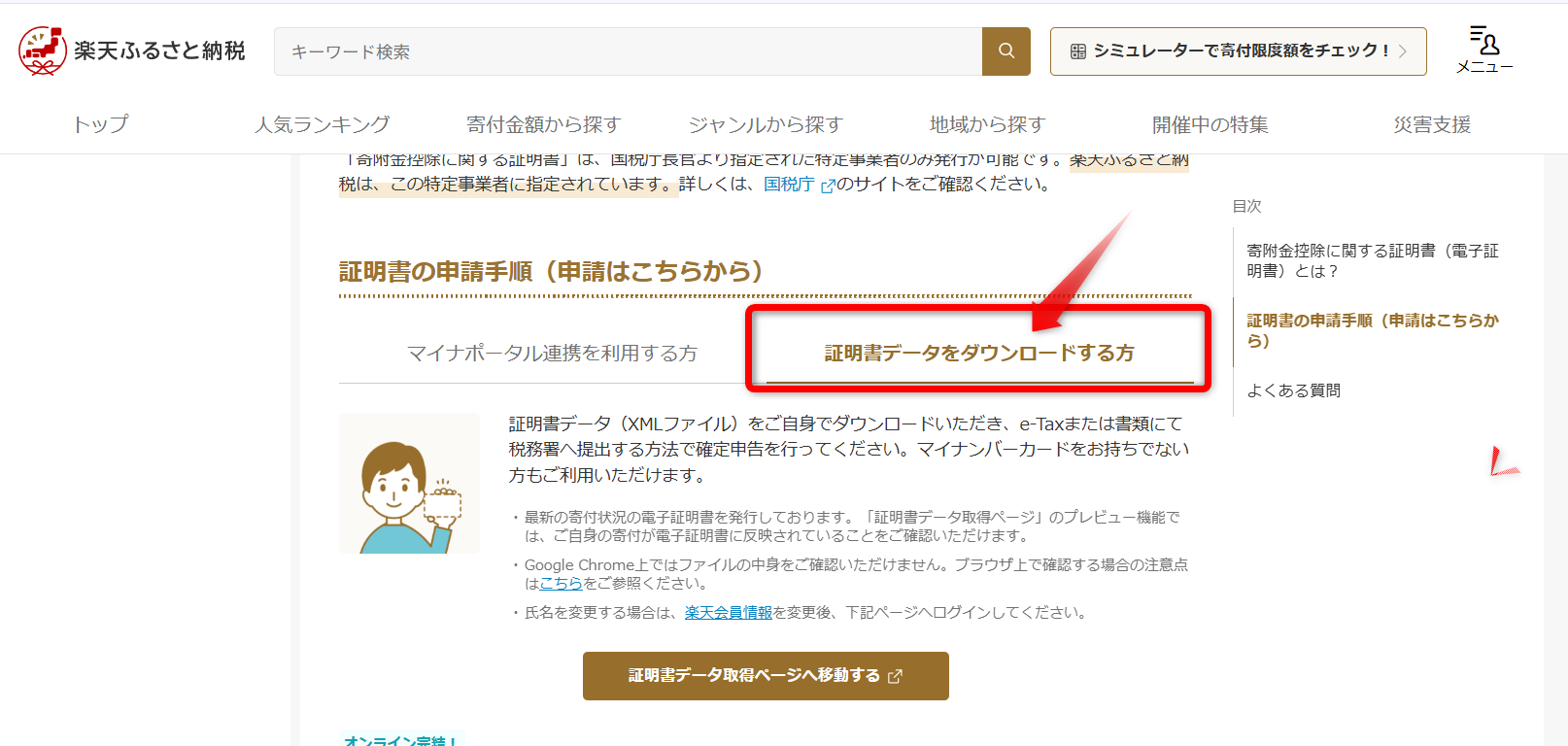Select 寄付金額から探す in navigation
Viewport: 1568px width, 746px height.
543,124
